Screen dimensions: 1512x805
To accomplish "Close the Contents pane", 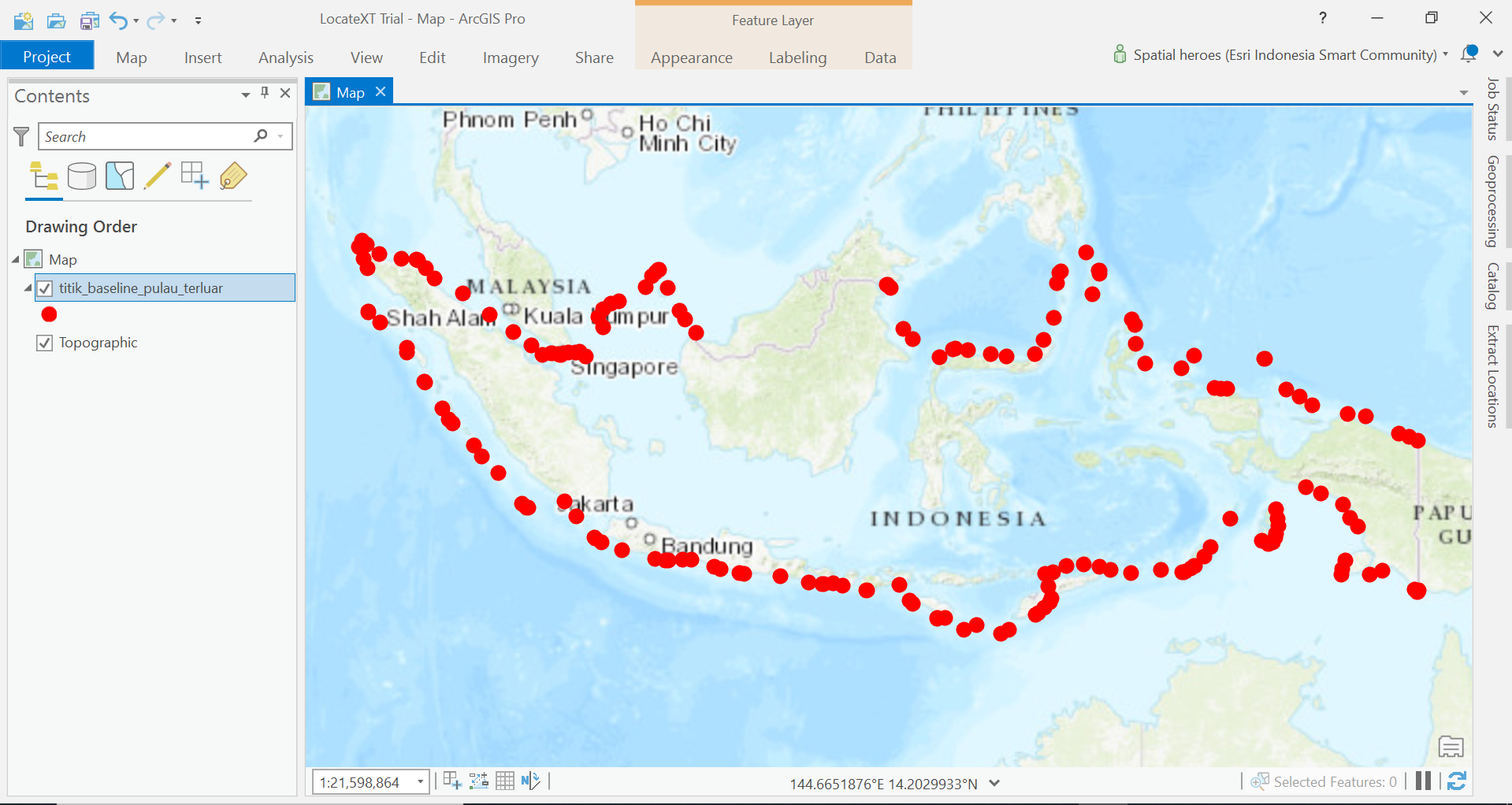I will point(285,93).
